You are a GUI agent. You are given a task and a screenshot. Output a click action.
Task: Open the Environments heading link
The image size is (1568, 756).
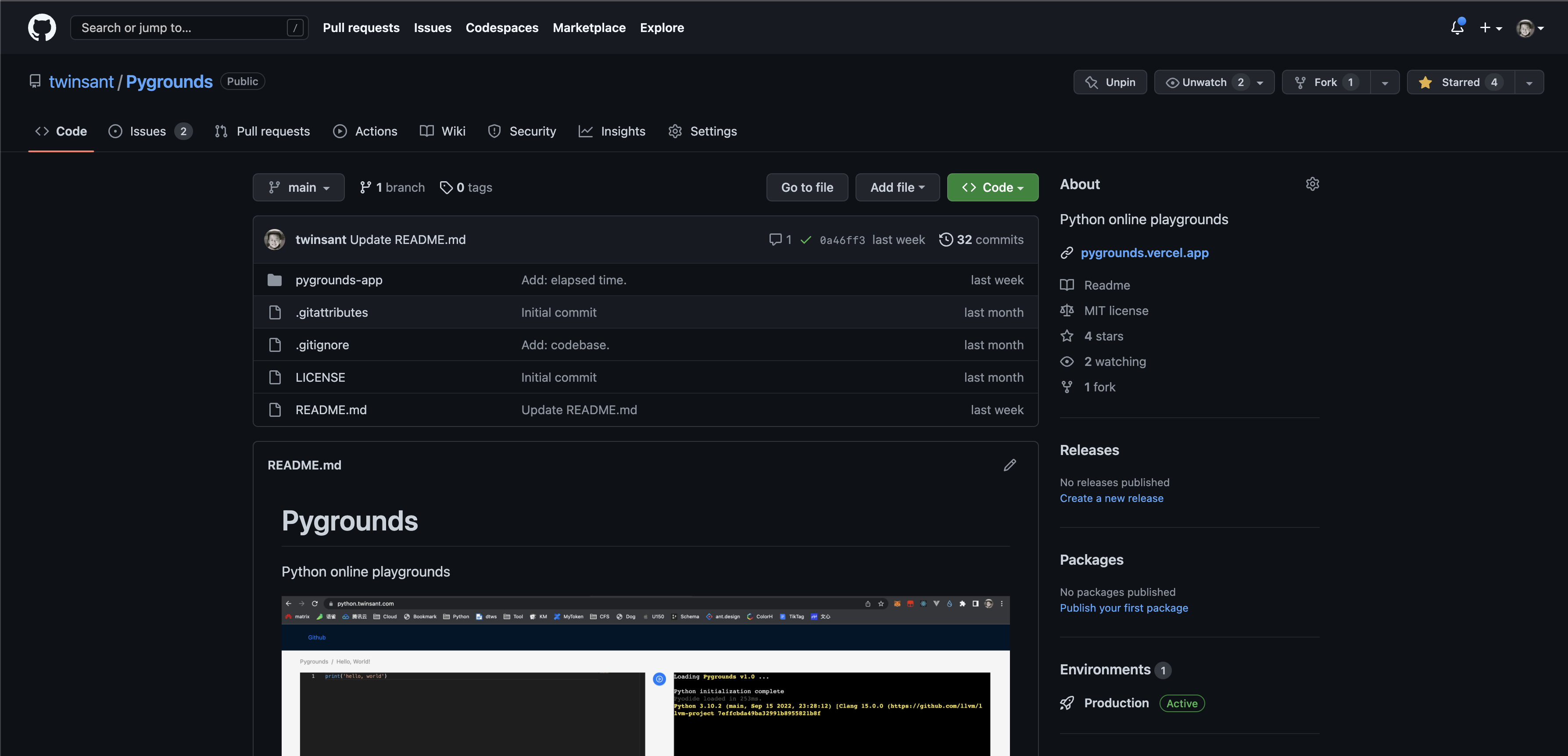pos(1115,670)
